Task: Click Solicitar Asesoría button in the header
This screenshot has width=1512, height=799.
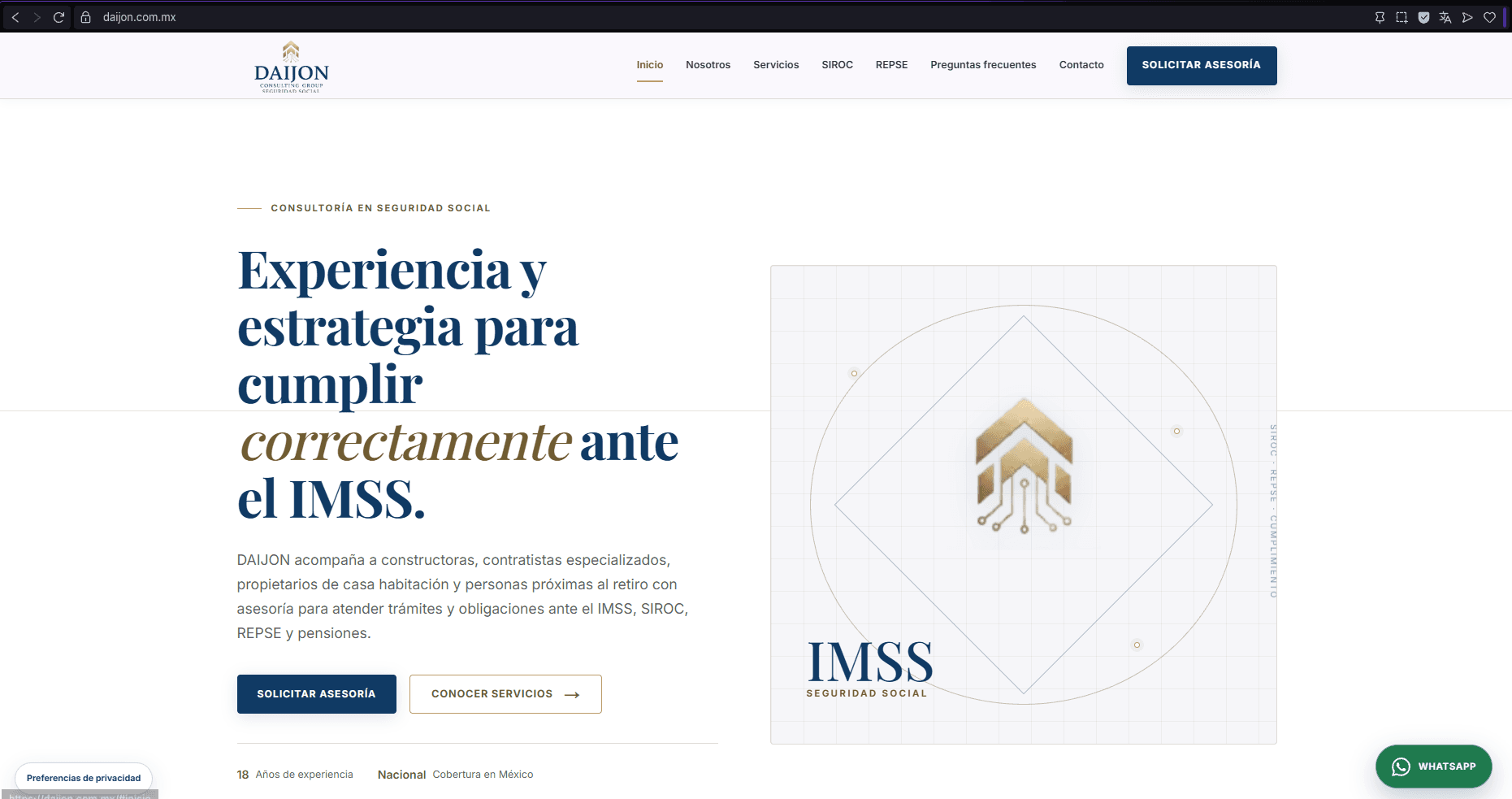Action: pos(1202,66)
